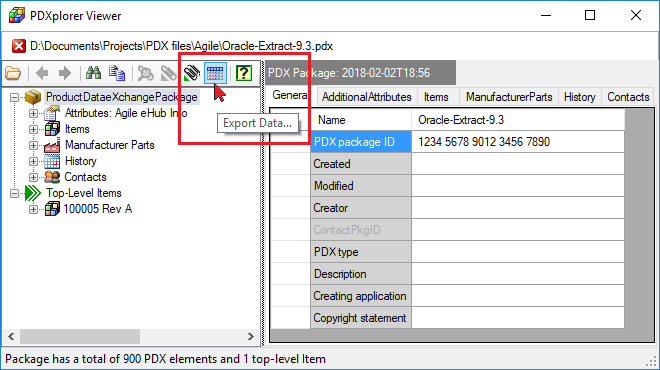Click the History calendar icon in tree
Screen dimensions: 660x370
52,161
